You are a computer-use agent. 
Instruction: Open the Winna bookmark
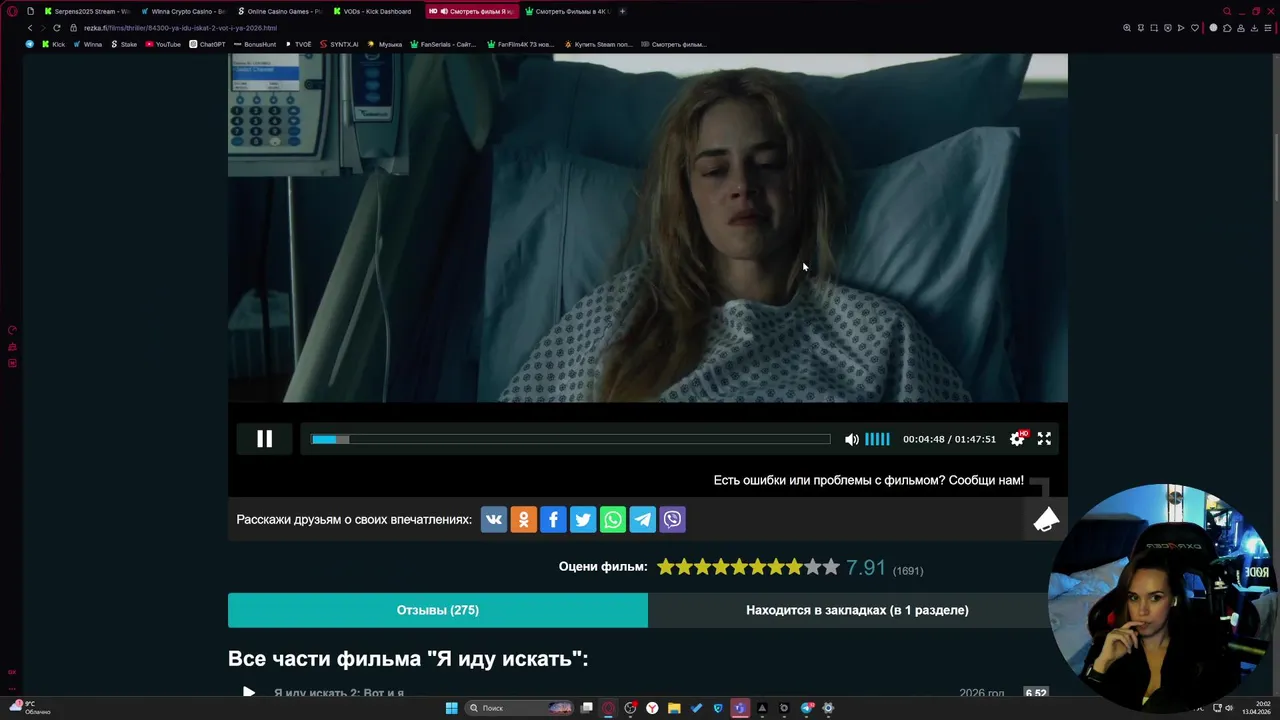87,44
